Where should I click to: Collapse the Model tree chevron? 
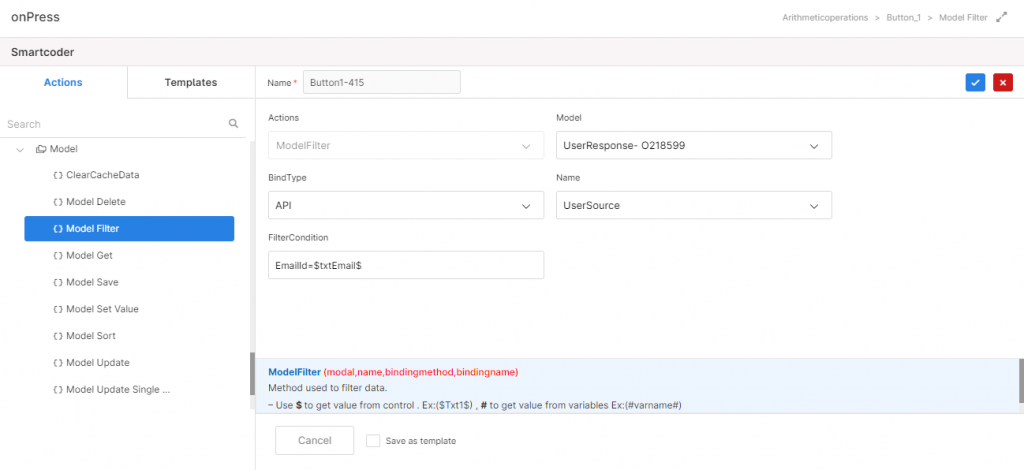20,149
